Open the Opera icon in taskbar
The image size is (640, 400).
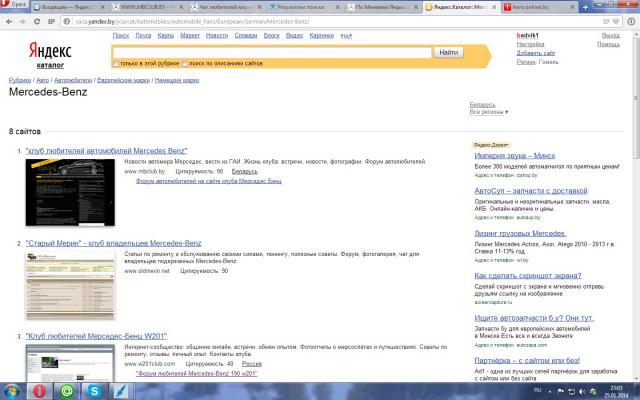tap(40, 390)
